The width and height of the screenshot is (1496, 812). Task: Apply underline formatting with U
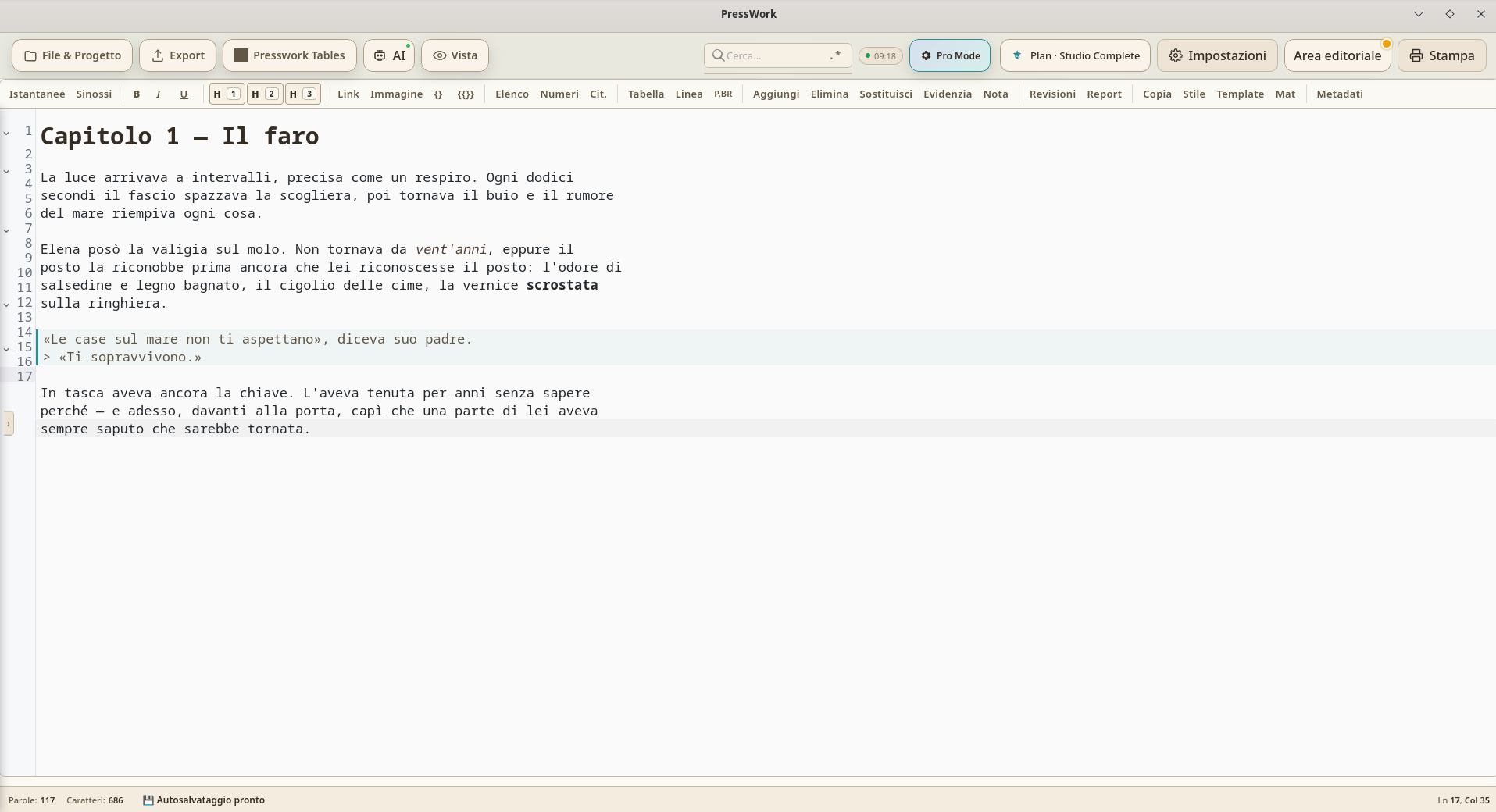[184, 94]
